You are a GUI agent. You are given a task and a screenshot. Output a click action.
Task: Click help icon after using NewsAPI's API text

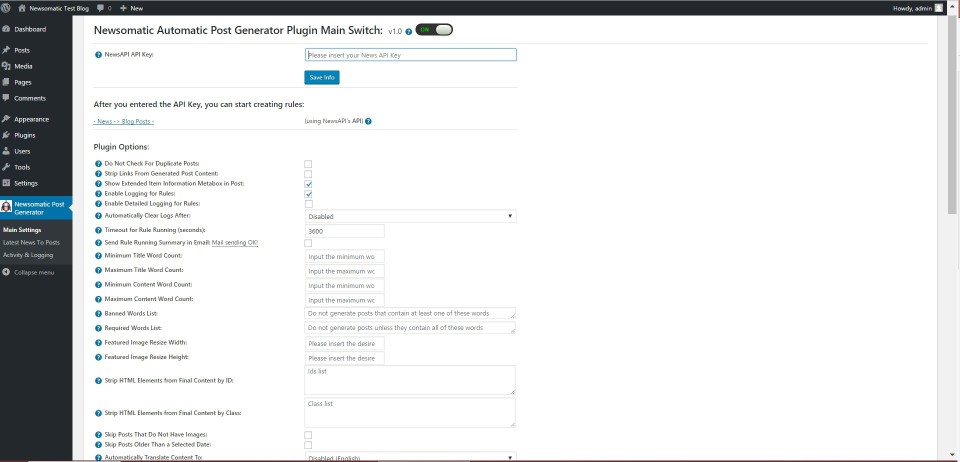click(x=369, y=121)
